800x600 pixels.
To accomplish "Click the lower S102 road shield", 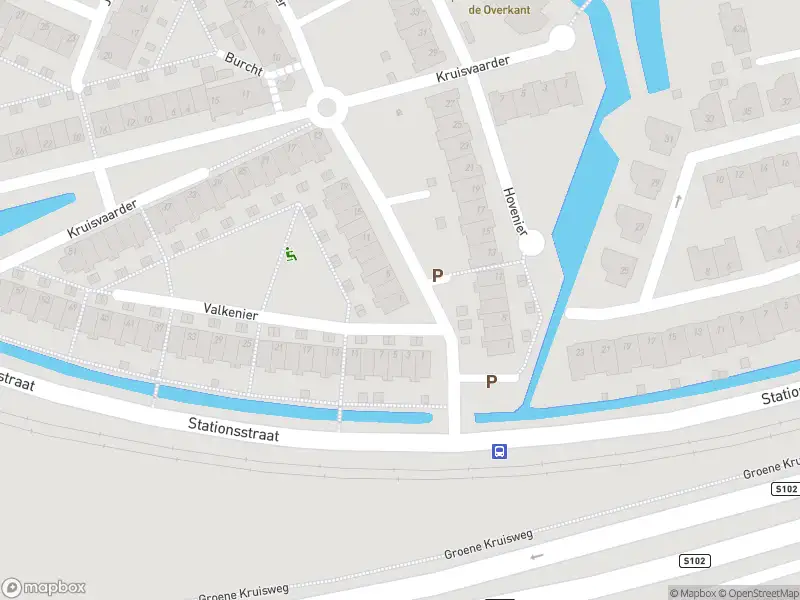I will (694, 561).
